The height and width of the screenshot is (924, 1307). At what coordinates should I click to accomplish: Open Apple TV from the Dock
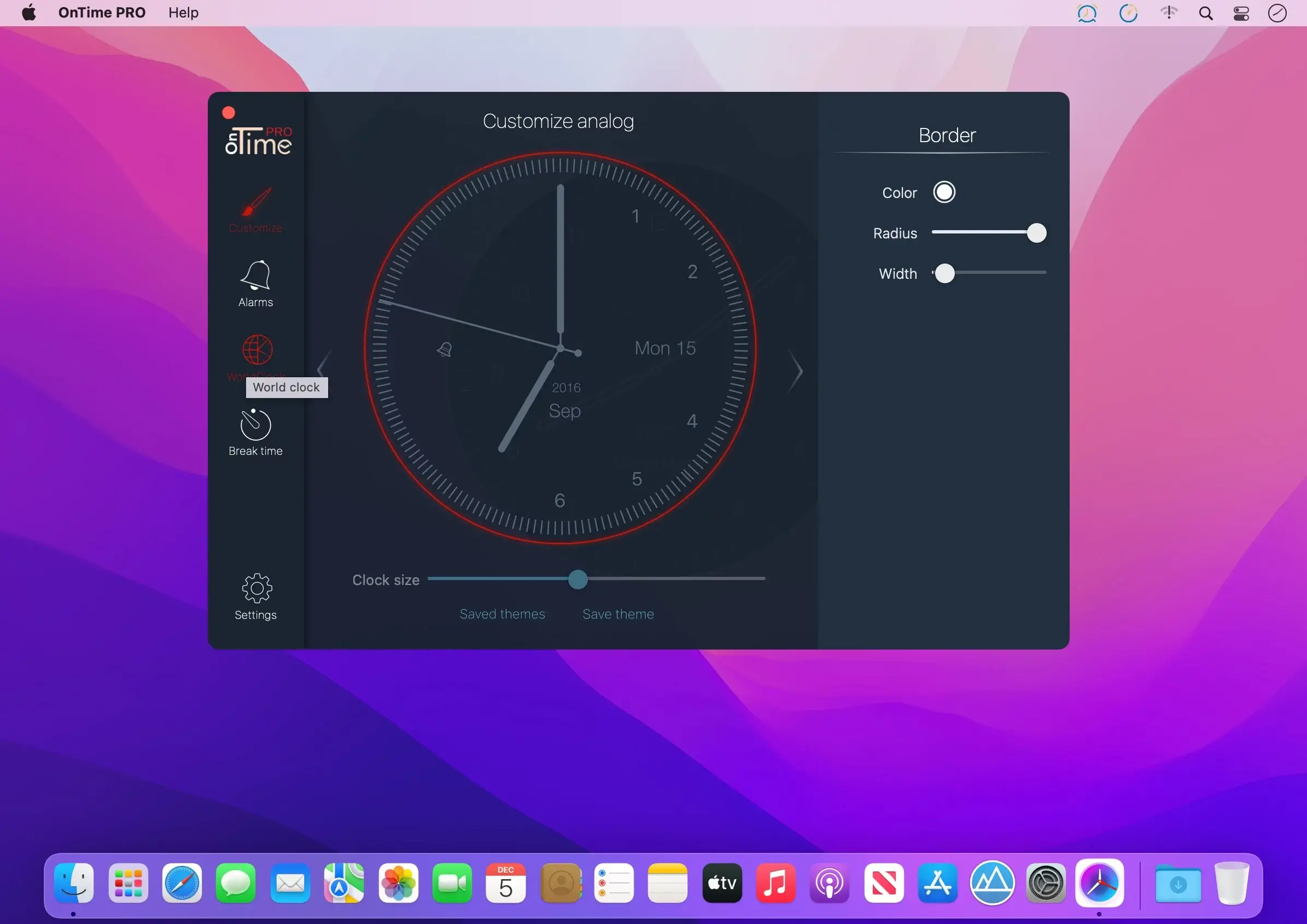click(x=722, y=883)
